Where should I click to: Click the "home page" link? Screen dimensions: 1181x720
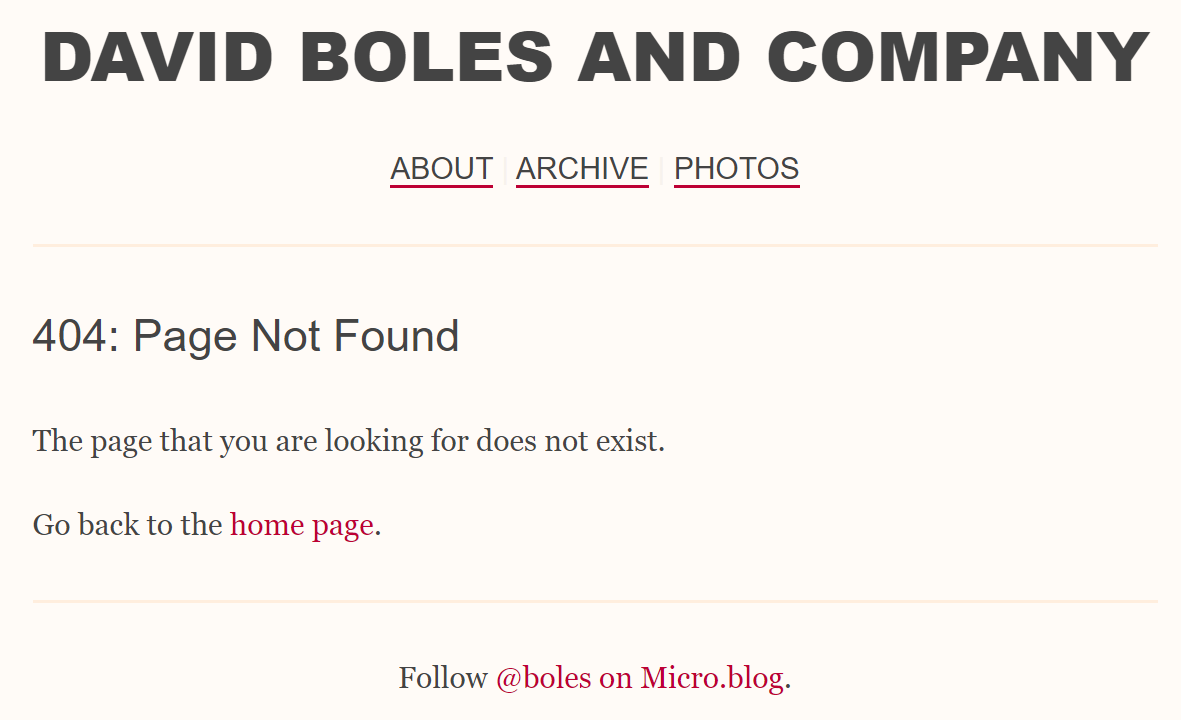click(302, 525)
